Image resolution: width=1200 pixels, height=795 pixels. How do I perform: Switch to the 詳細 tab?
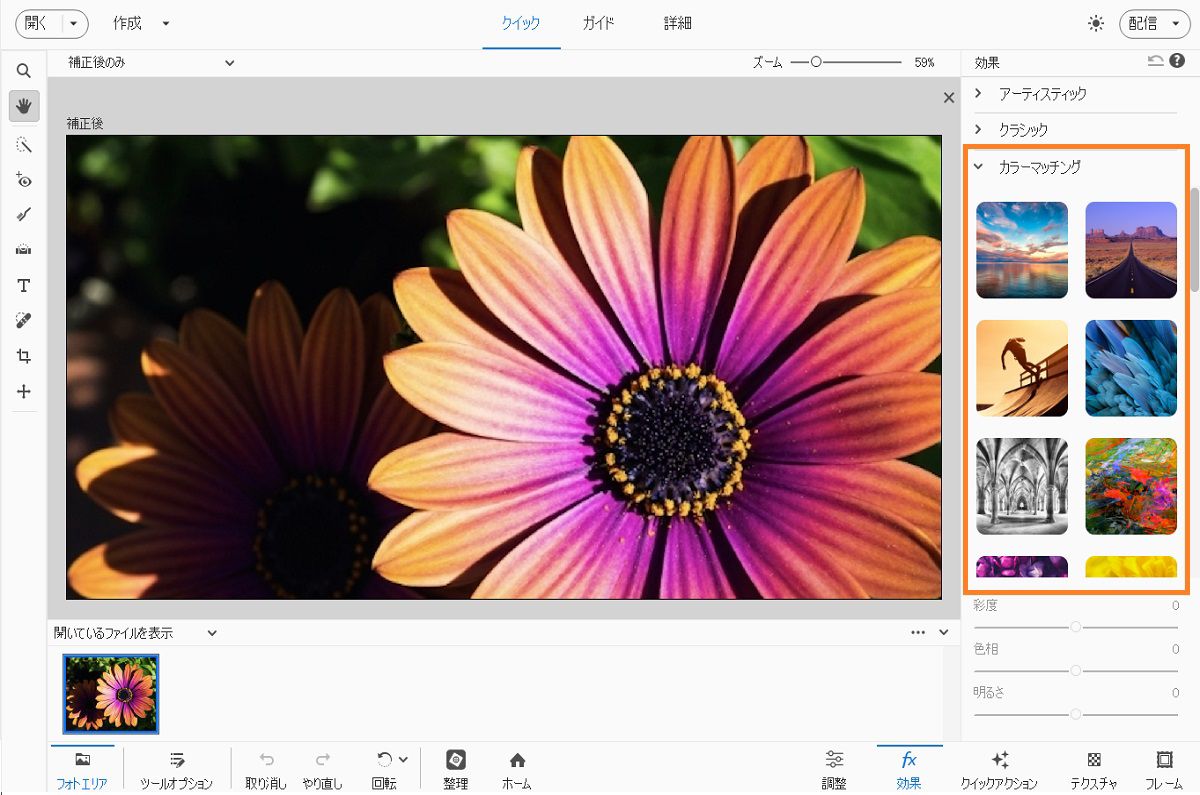677,23
